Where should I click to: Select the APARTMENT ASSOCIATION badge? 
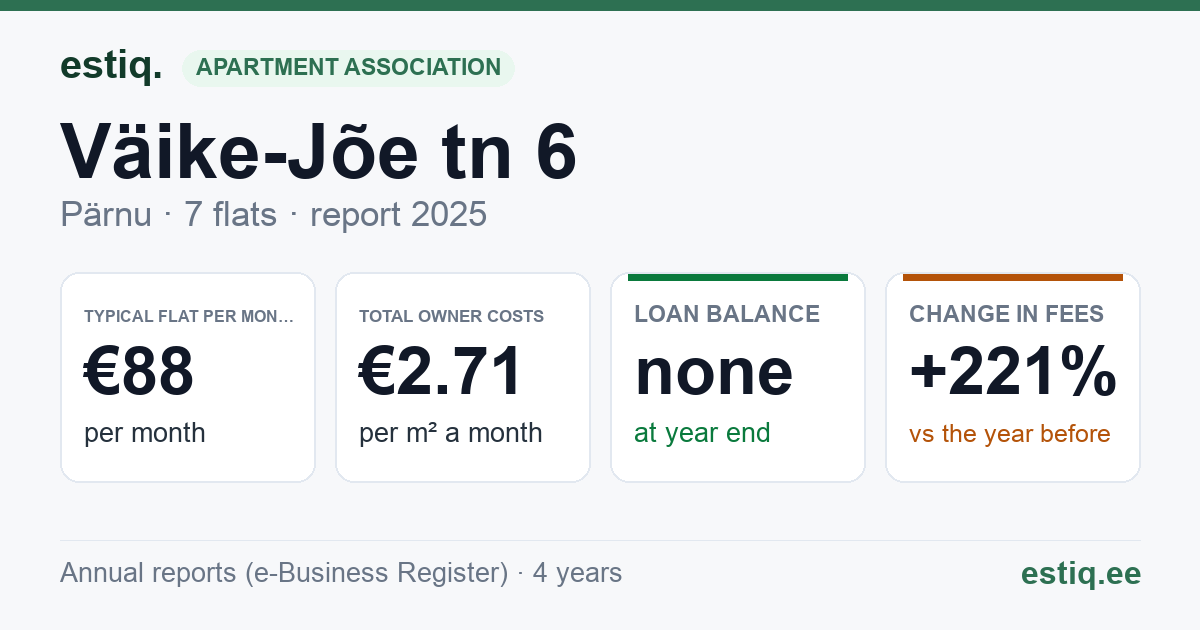tap(348, 68)
